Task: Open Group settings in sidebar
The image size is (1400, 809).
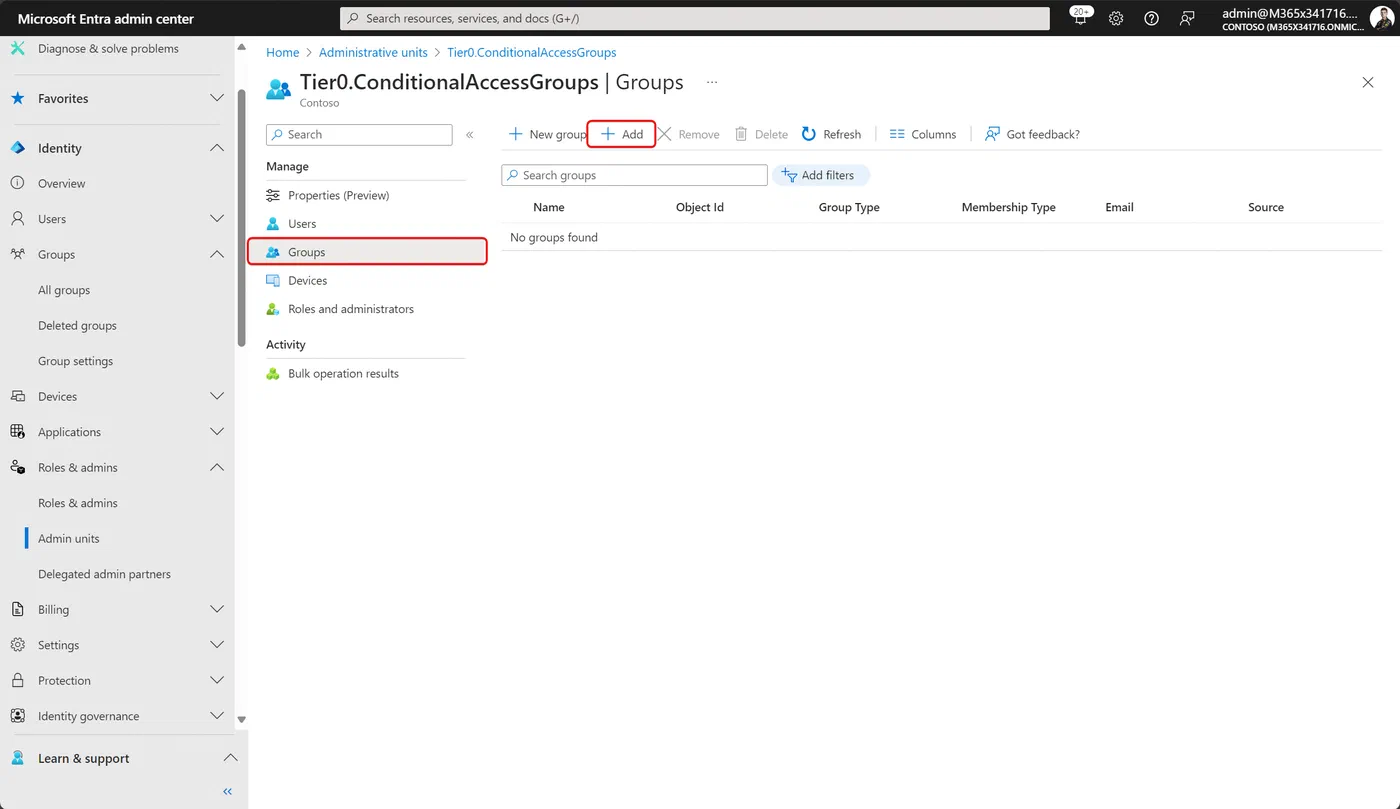Action: [x=75, y=361]
